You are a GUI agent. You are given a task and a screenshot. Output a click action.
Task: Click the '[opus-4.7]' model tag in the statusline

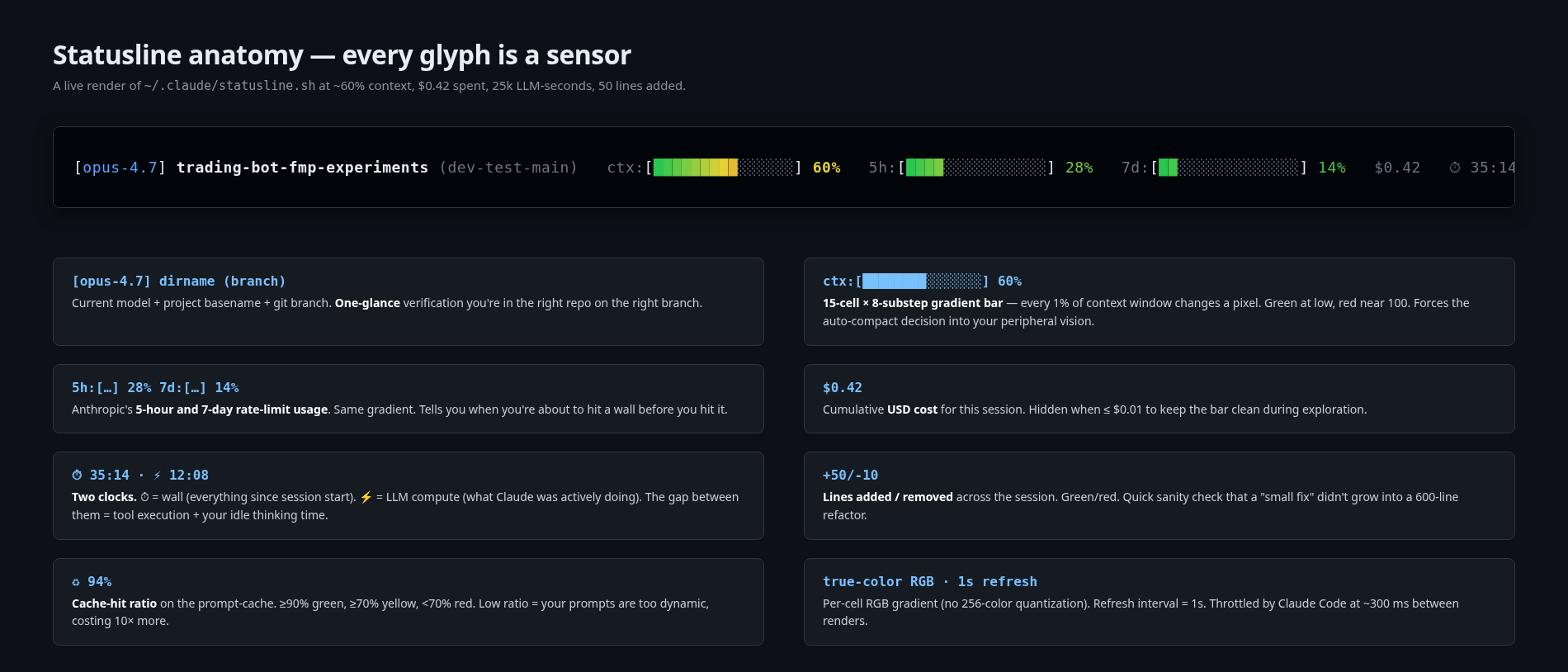click(x=120, y=168)
